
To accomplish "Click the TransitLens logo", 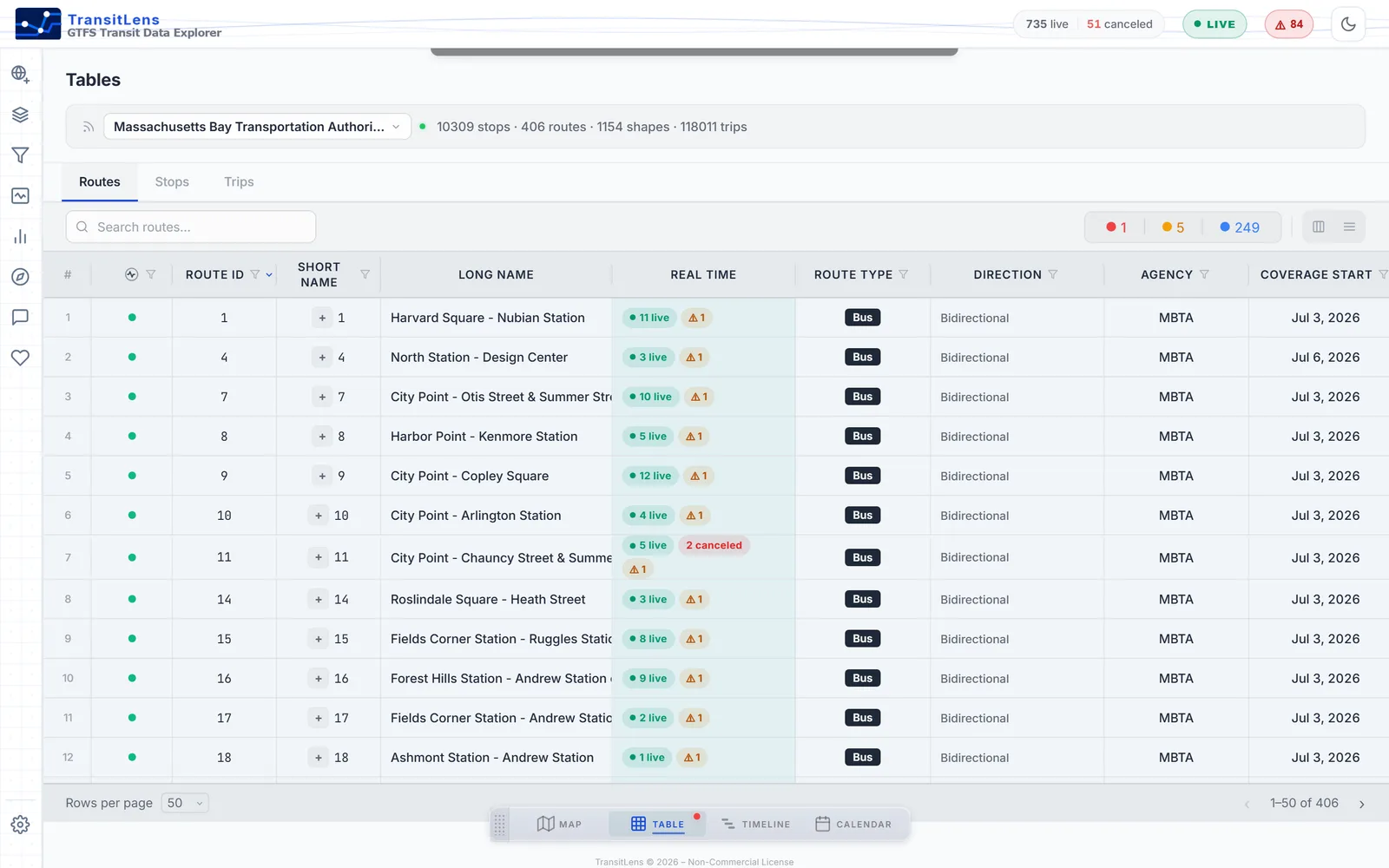I will pyautogui.click(x=38, y=24).
